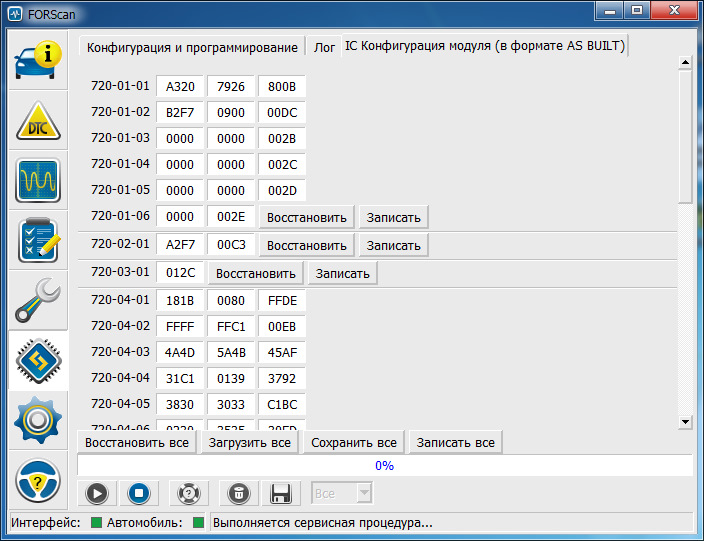
Task: Click 'Записать' in row 720-02-01
Action: (x=394, y=245)
